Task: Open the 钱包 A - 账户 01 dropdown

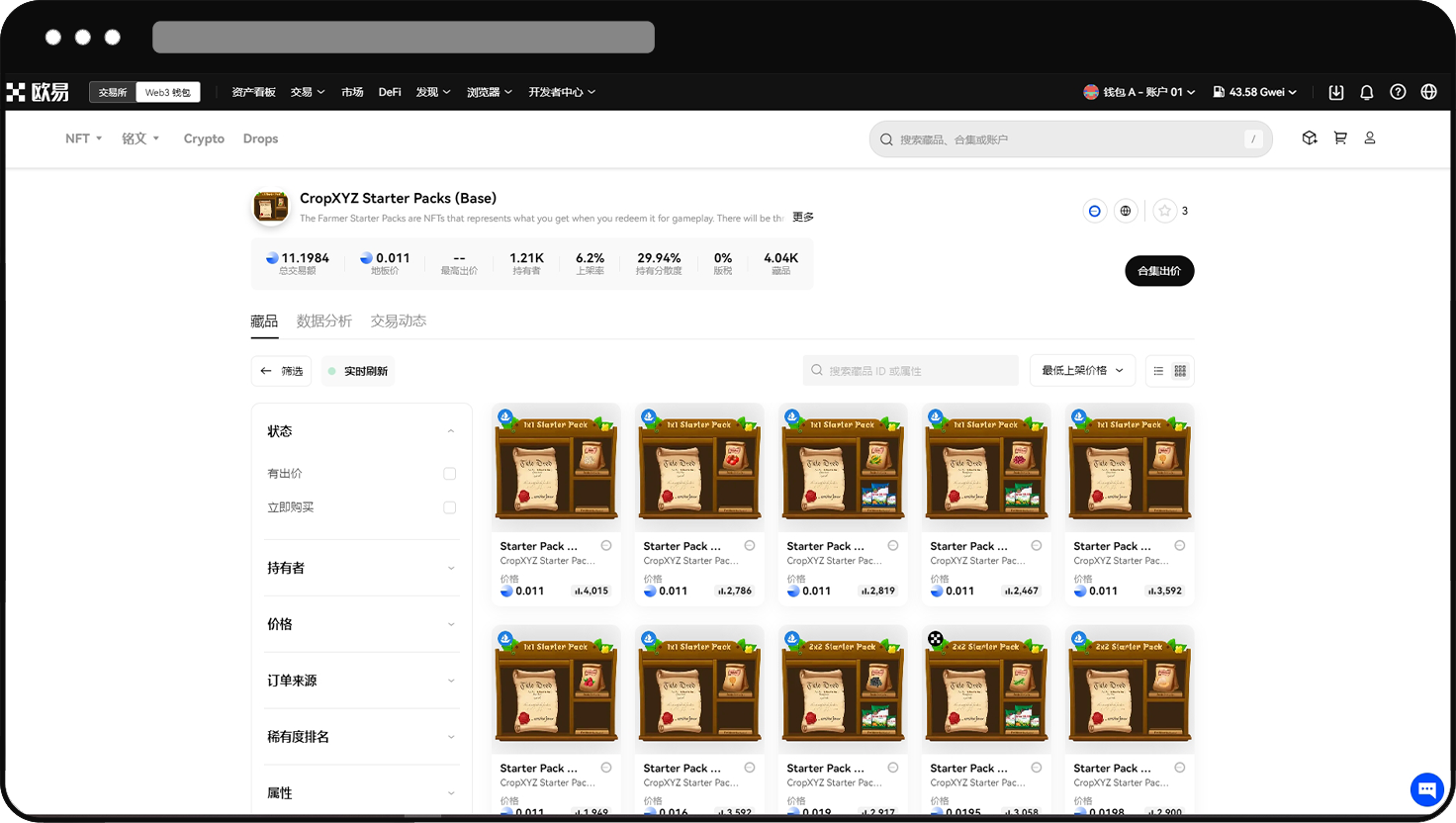Action: click(x=1139, y=92)
